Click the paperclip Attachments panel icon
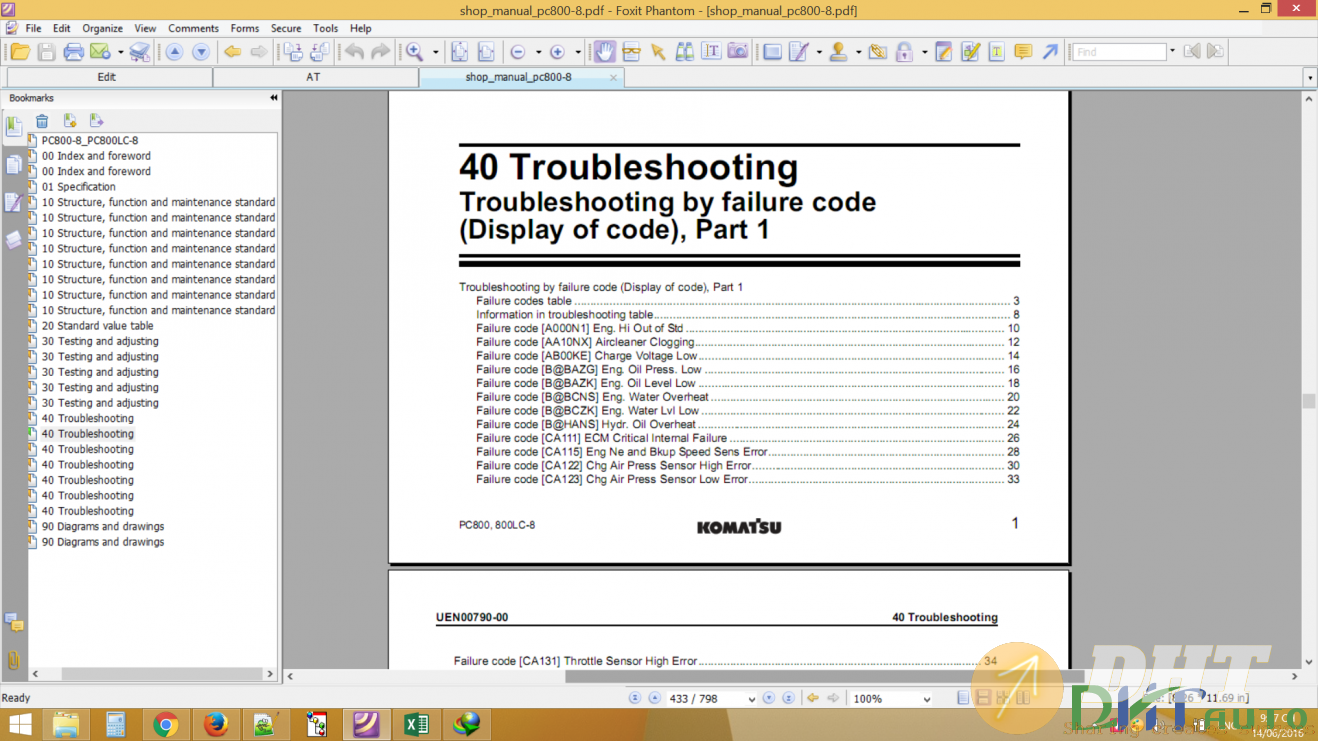 (x=13, y=660)
